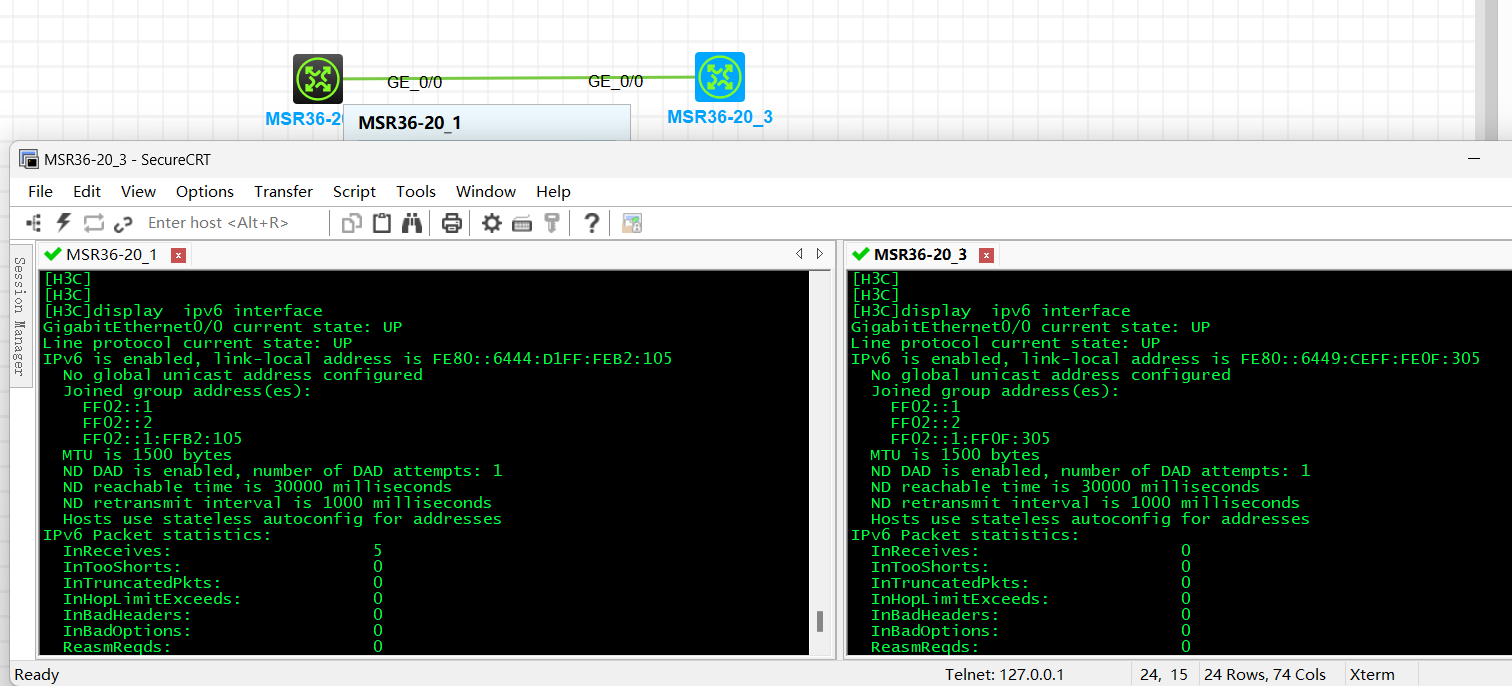This screenshot has height=686, width=1512.
Task: Open Session Options gear icon
Action: click(x=492, y=223)
